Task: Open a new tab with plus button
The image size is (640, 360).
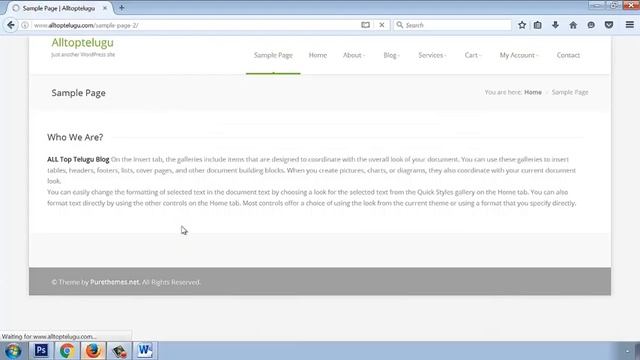Action: 121,8
